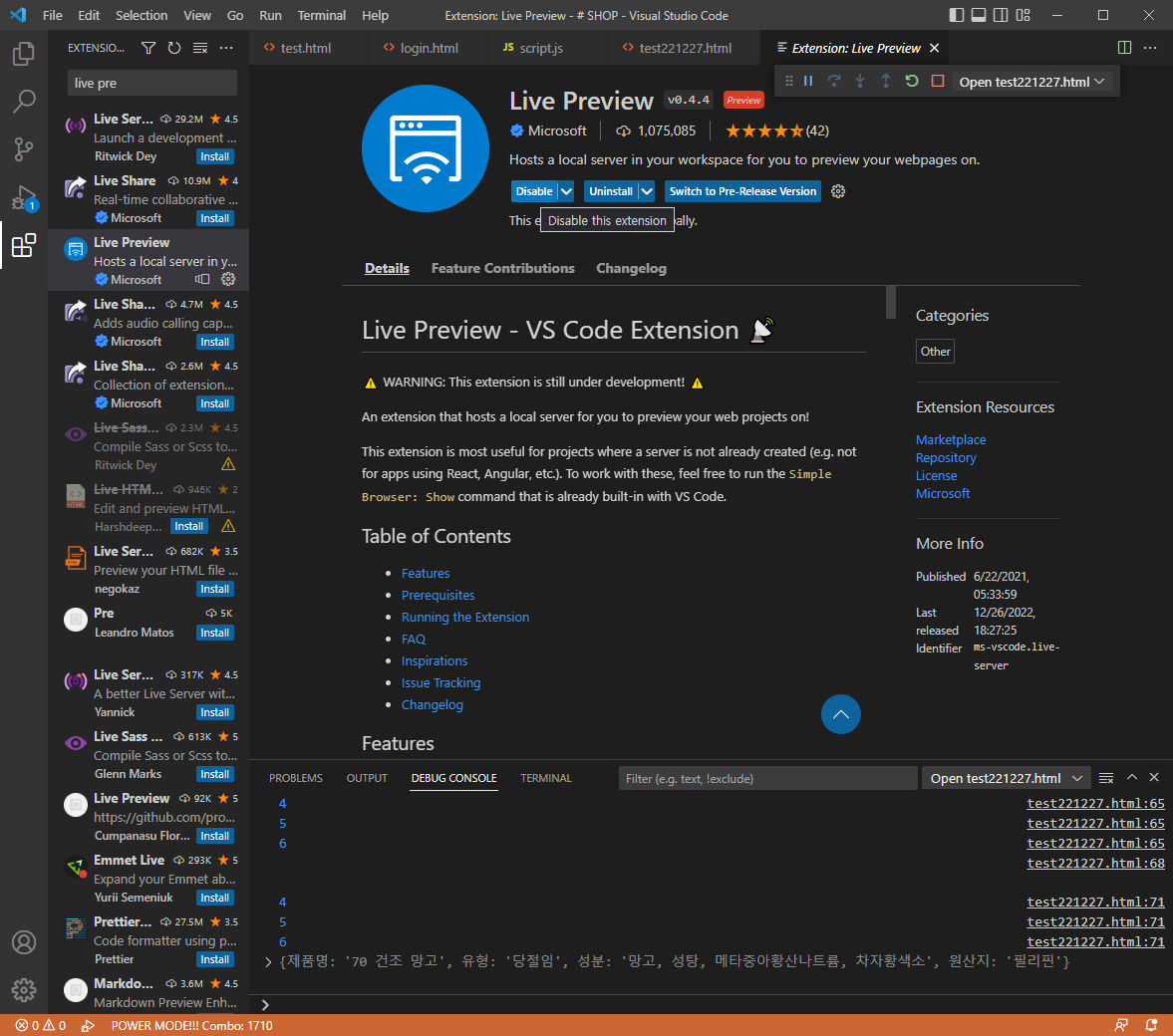Click Step Out in debug toolbar
This screenshot has width=1173, height=1036.
[x=886, y=81]
